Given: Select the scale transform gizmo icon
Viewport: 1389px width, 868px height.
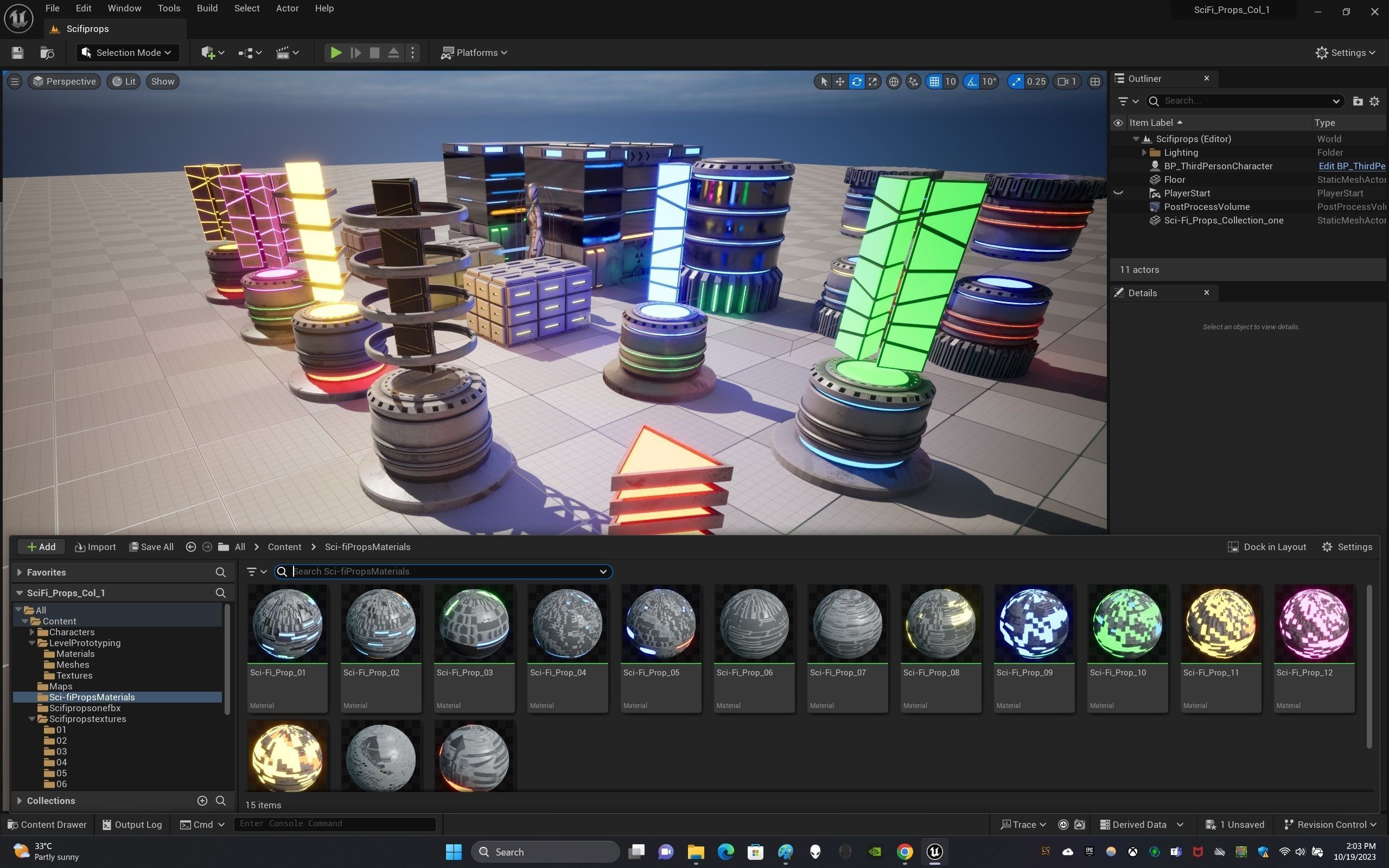Looking at the screenshot, I should coord(873,81).
